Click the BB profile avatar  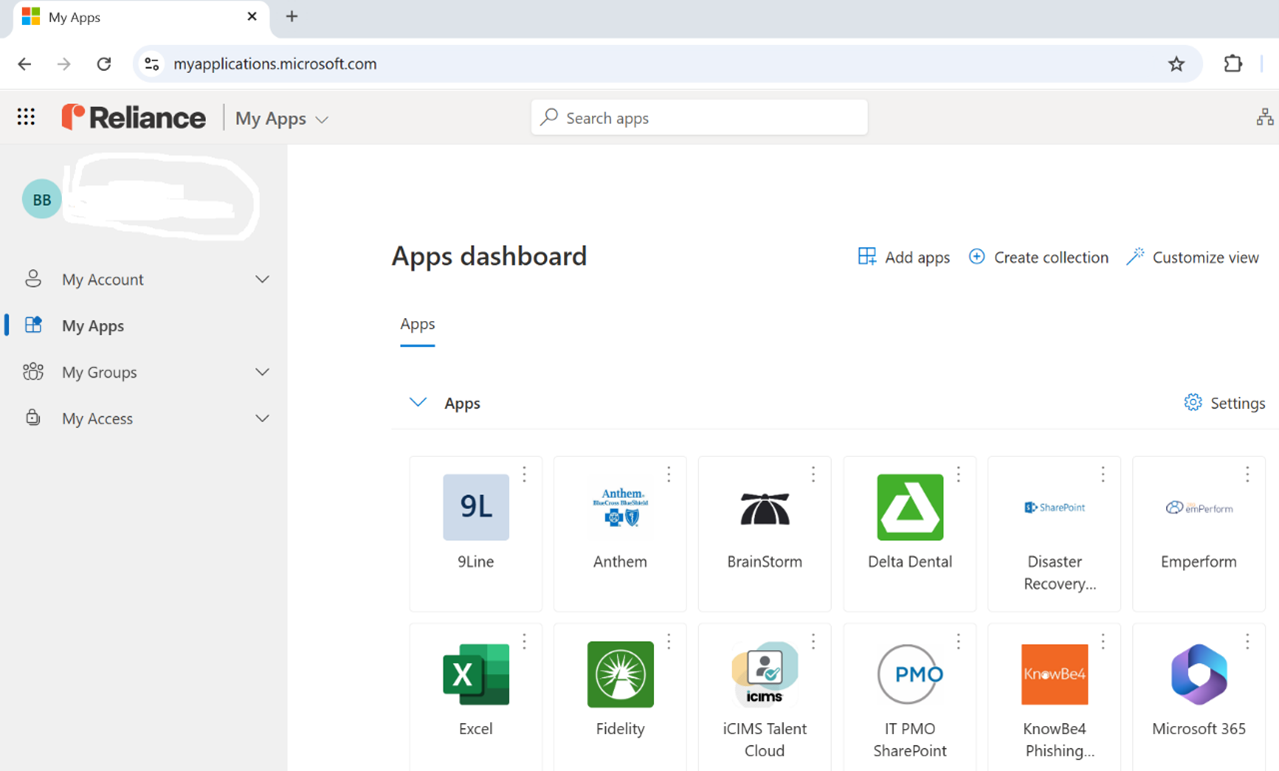(42, 199)
